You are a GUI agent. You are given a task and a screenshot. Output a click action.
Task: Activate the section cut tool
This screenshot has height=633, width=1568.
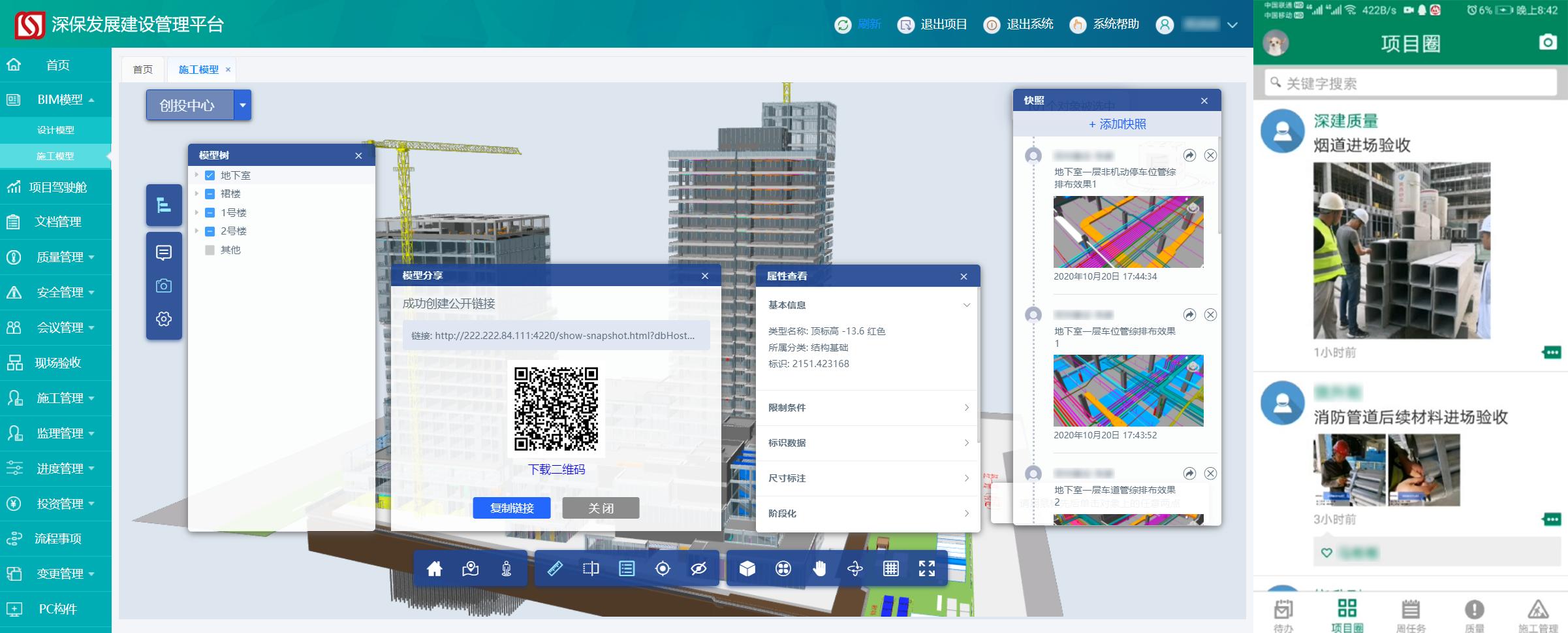tap(591, 568)
